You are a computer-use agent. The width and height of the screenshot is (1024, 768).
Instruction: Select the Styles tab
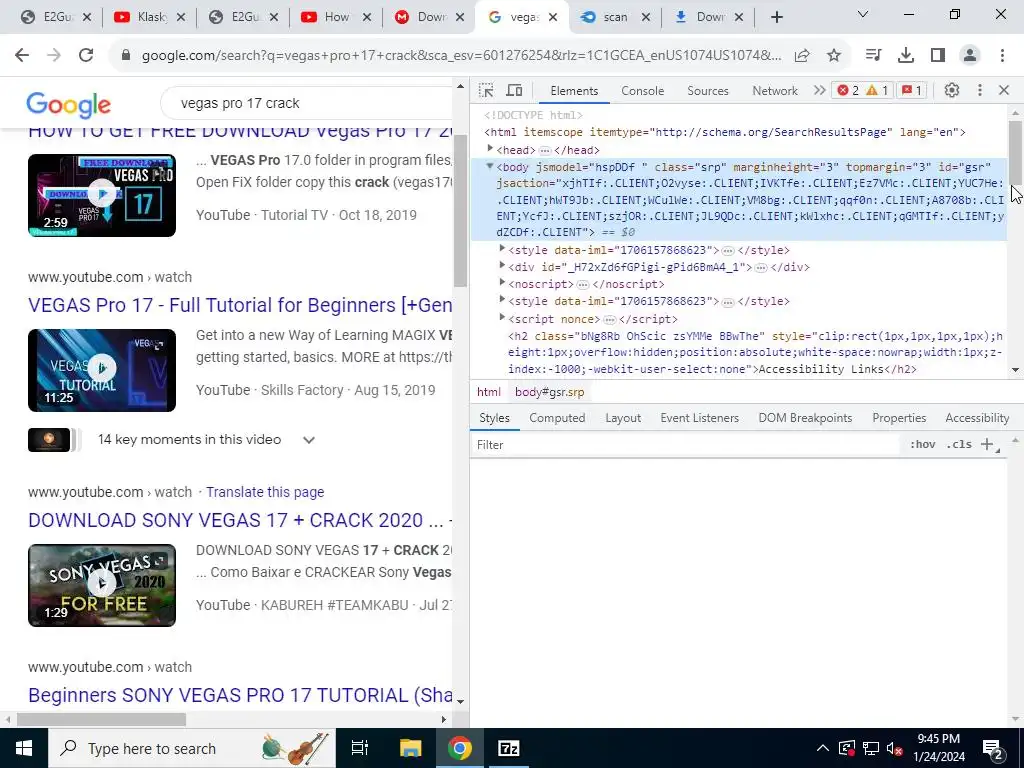tap(494, 418)
